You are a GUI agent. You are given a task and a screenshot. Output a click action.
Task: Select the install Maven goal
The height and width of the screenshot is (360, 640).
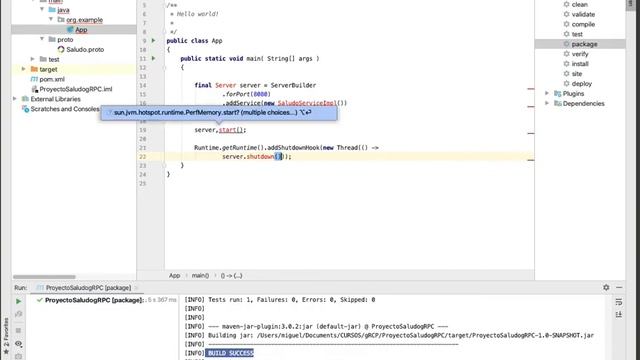point(580,64)
